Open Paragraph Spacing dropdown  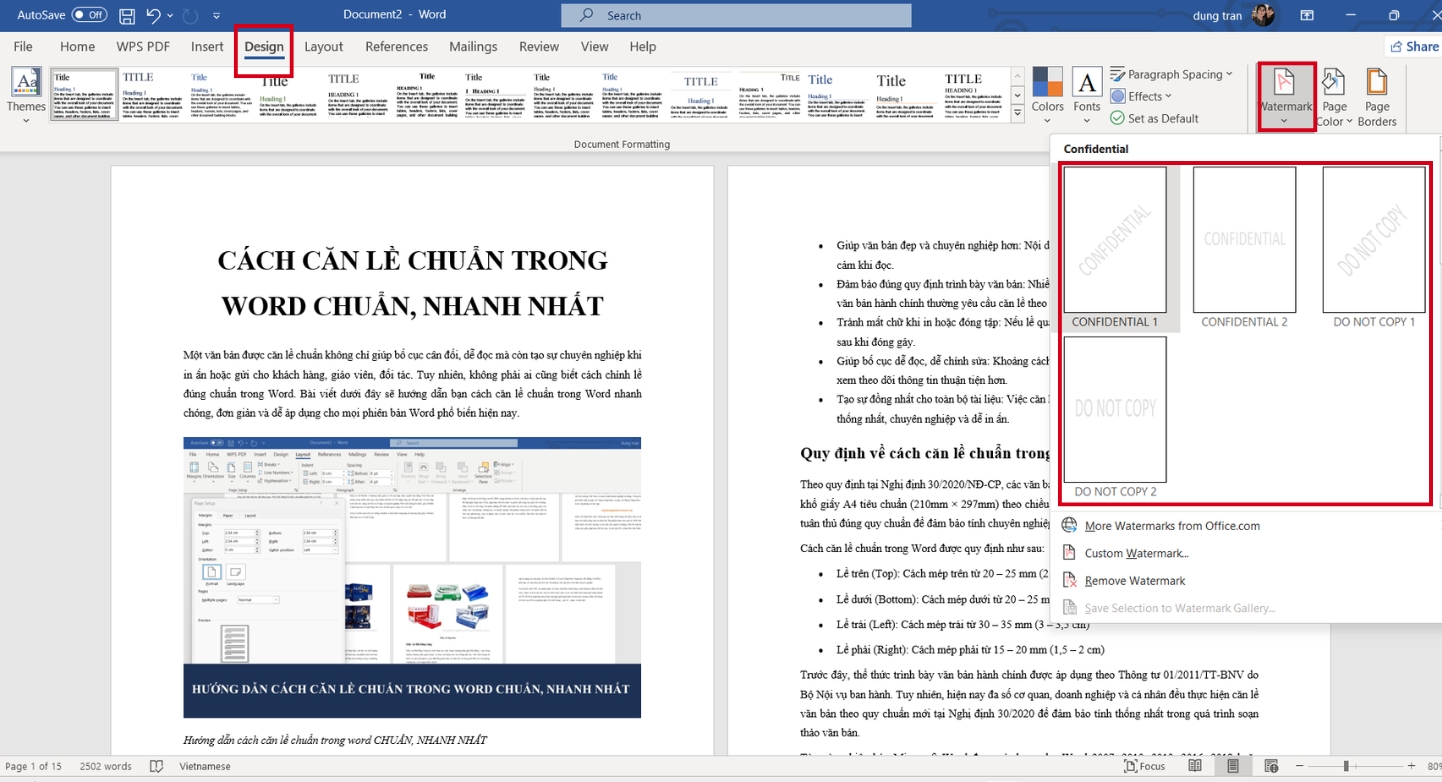pyautogui.click(x=1171, y=74)
